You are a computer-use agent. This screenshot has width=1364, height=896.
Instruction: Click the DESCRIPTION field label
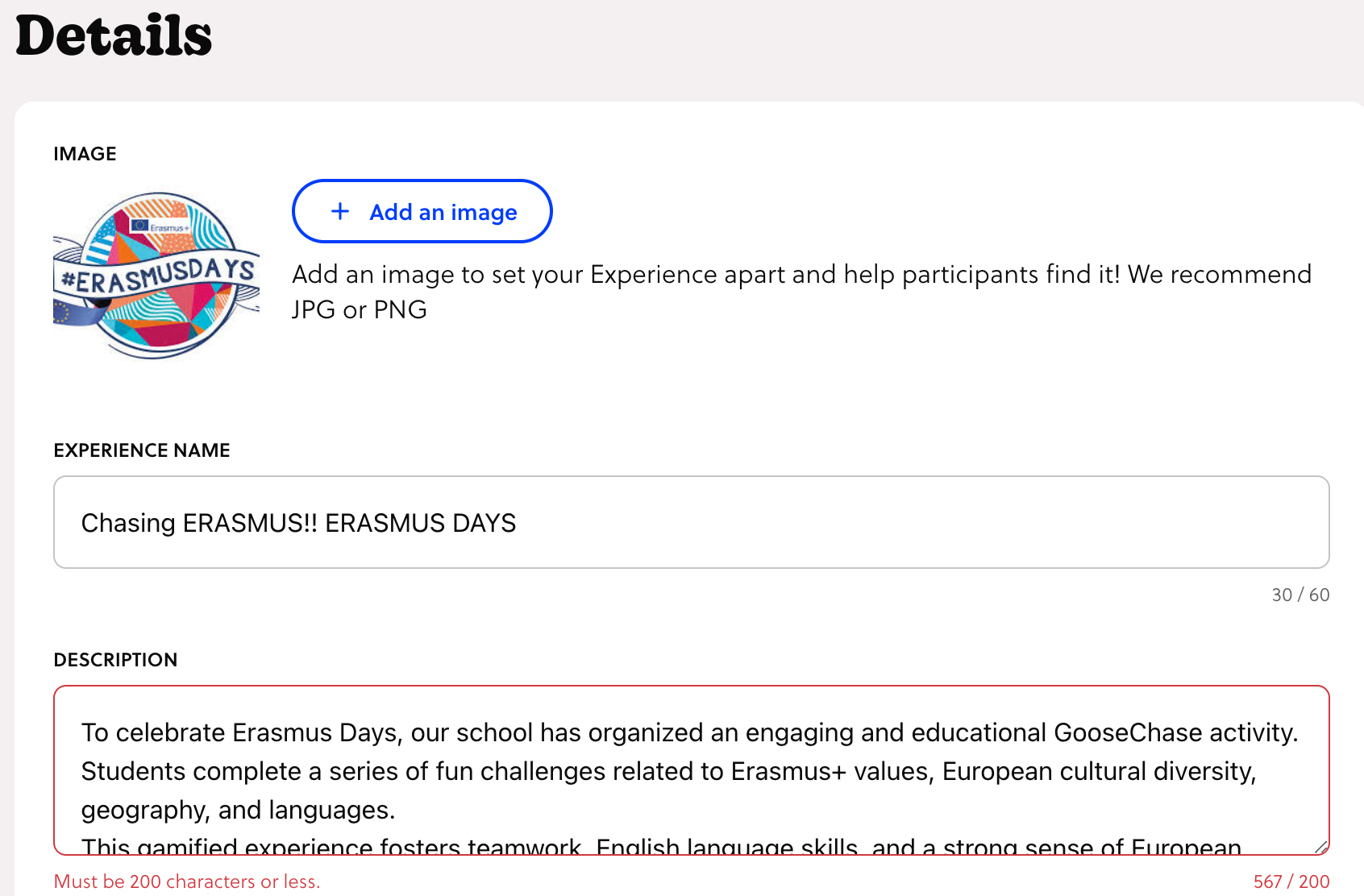tap(115, 660)
